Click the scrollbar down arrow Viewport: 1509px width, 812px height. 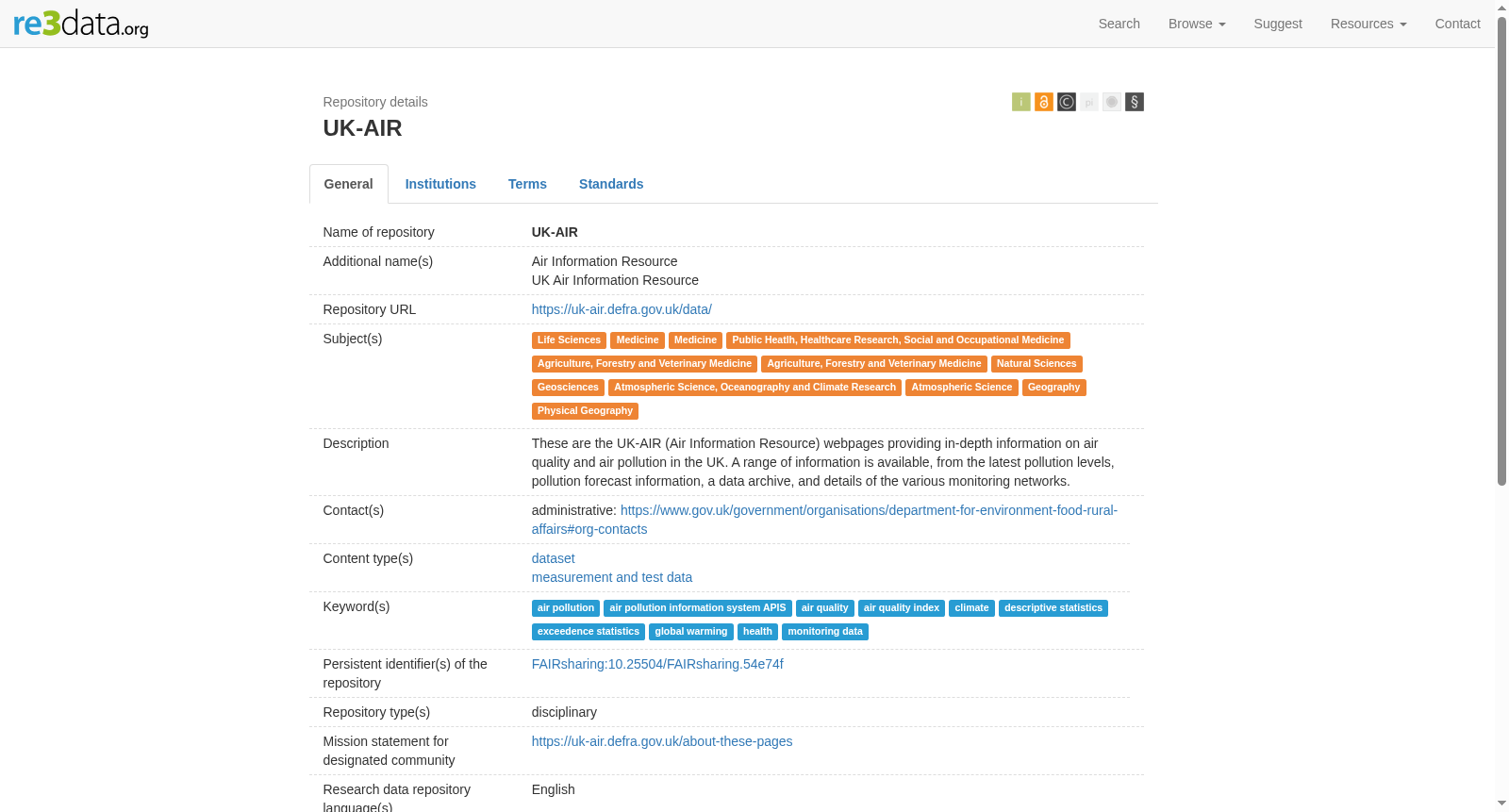(1501, 804)
